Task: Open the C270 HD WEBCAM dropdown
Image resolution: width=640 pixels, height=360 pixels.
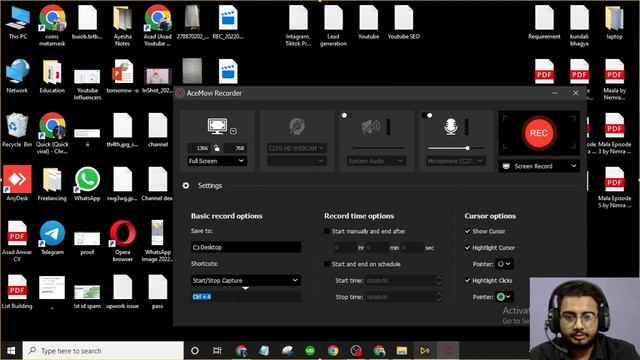Action: click(297, 148)
